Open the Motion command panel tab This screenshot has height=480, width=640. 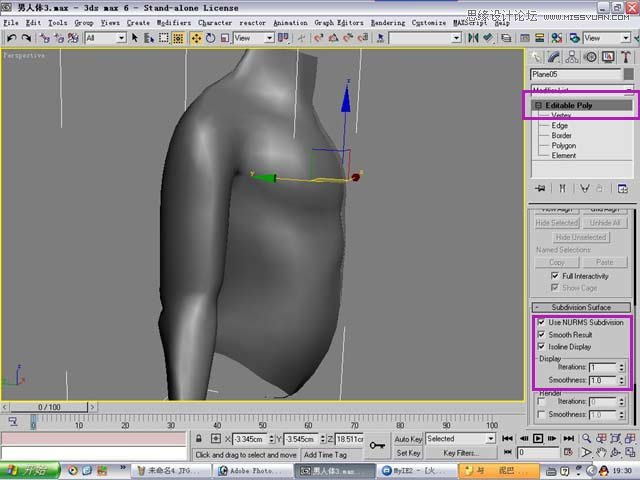[590, 57]
